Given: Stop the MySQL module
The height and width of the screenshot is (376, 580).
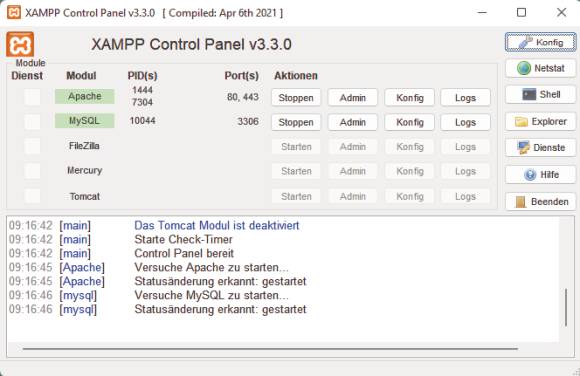Looking at the screenshot, I should (296, 122).
